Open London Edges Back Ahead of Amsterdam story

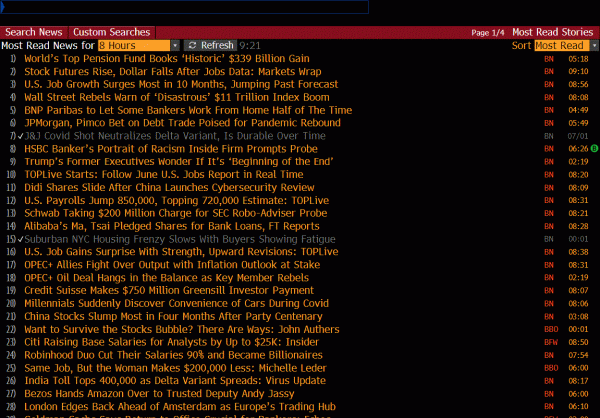(x=180, y=407)
